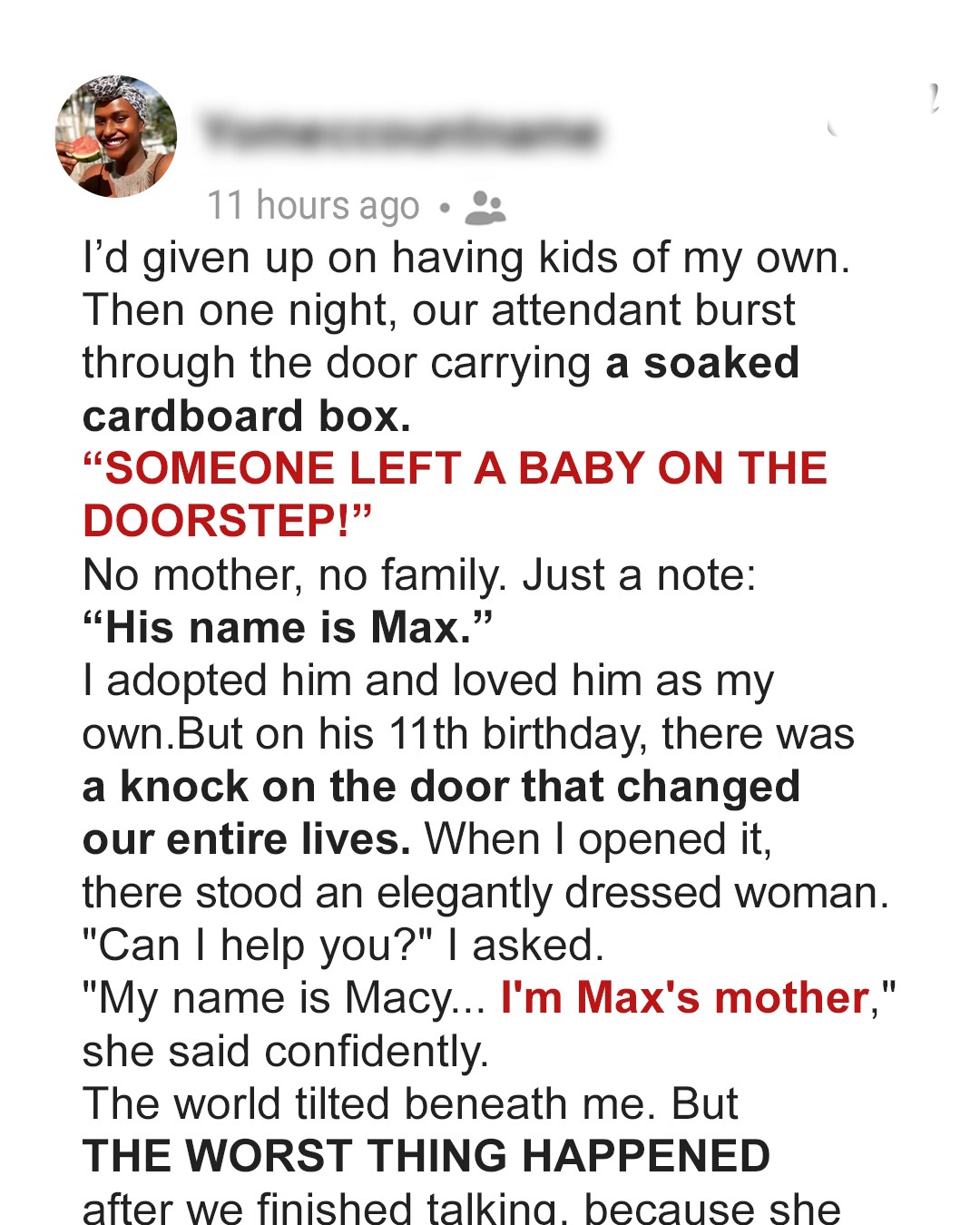Click the blurred account name

pyautogui.click(x=399, y=132)
